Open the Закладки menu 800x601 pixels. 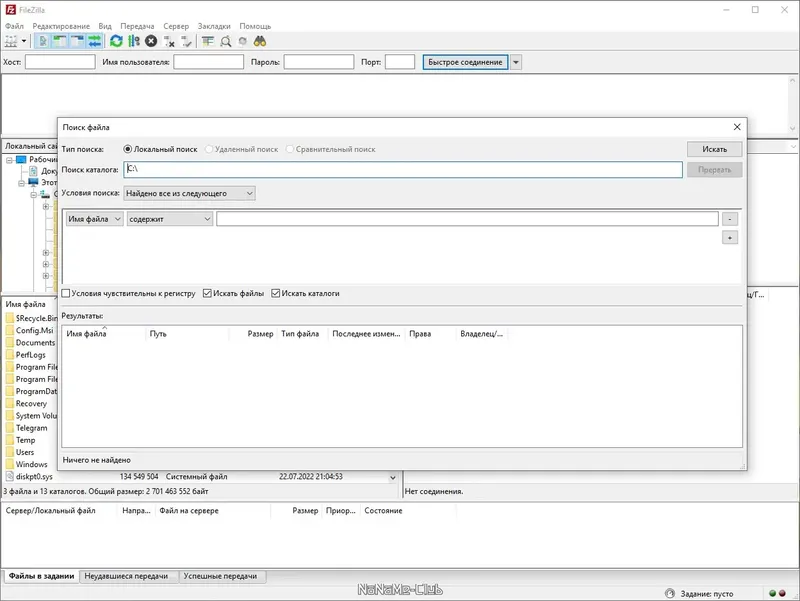tap(214, 26)
